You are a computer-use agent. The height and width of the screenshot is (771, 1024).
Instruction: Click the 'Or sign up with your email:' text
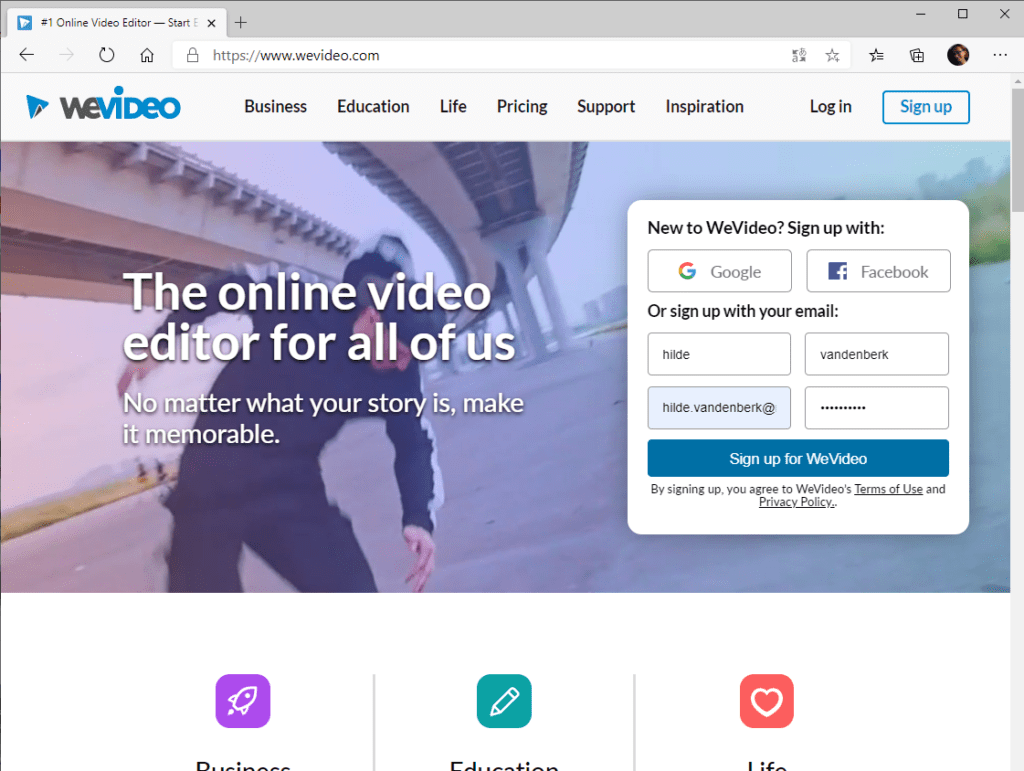(x=743, y=311)
